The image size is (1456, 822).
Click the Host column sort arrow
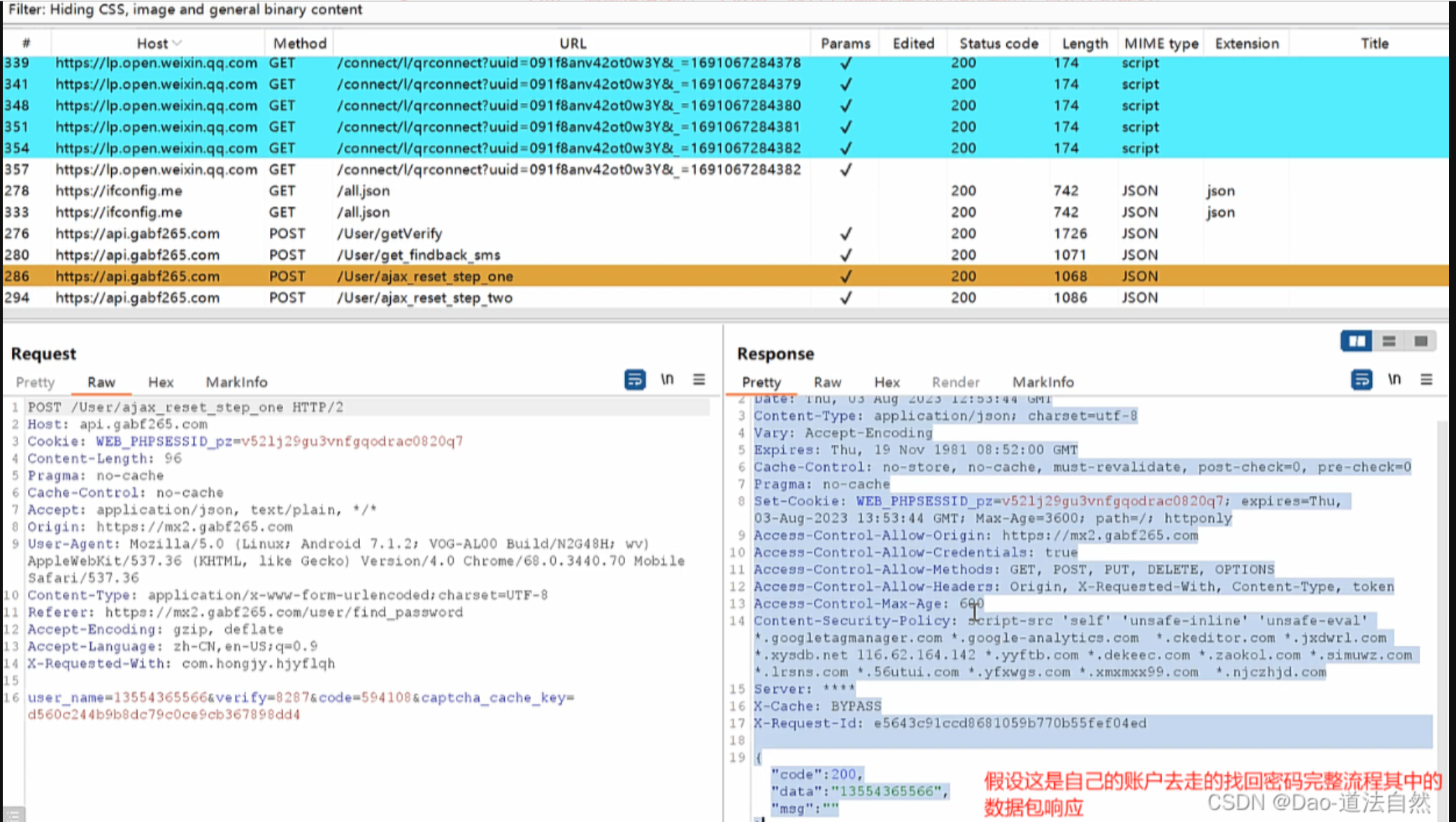tap(177, 44)
